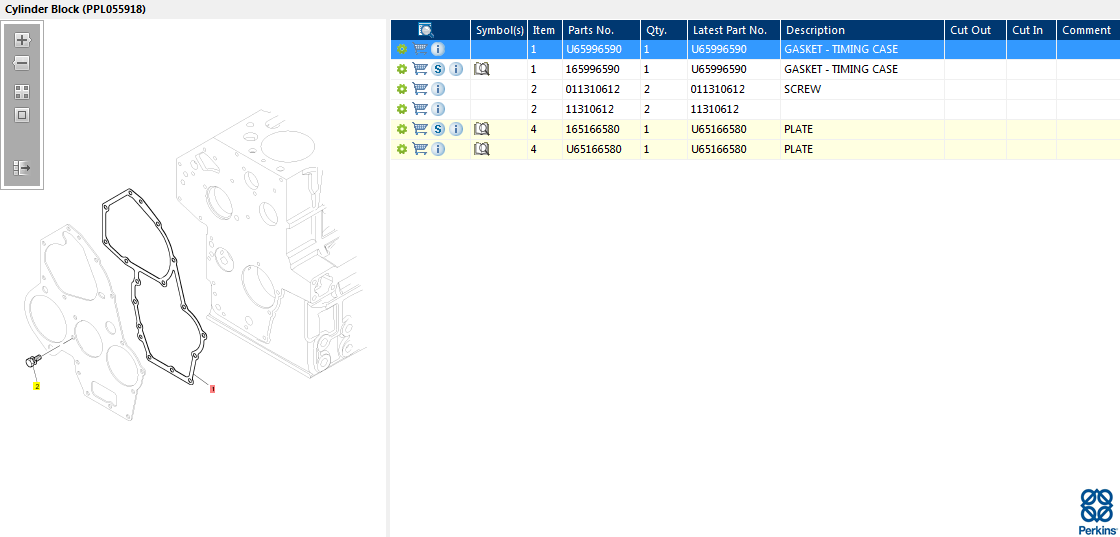Click gear icon for part U65166580
The height and width of the screenshot is (537, 1120).
pos(401,149)
